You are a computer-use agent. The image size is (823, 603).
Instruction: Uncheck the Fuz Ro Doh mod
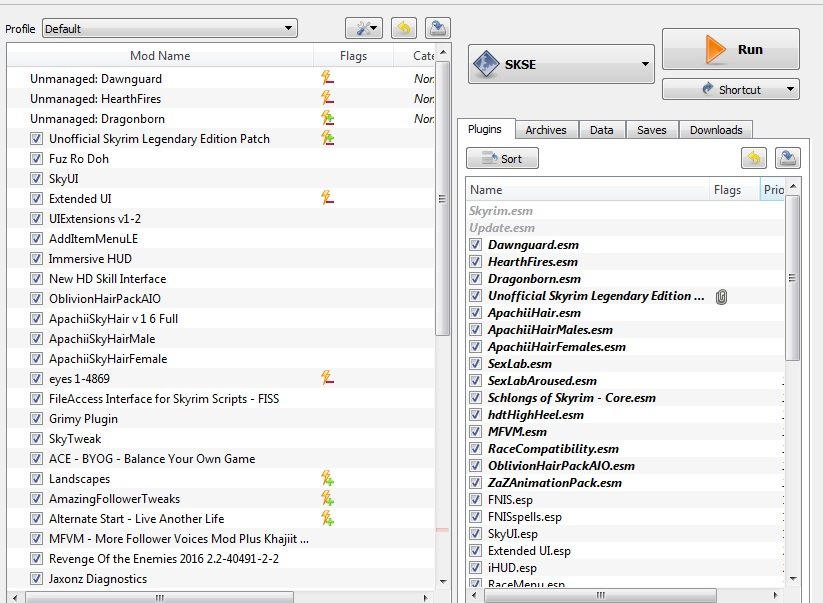pyautogui.click(x=36, y=158)
